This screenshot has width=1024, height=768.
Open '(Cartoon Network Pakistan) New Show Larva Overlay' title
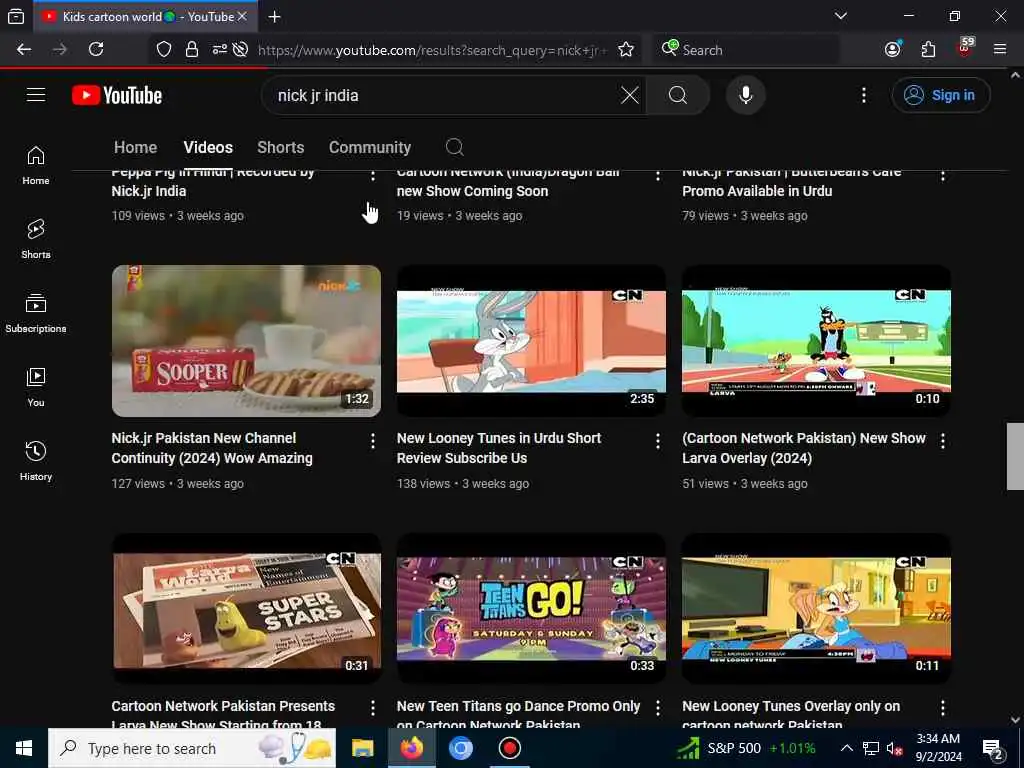pos(804,448)
